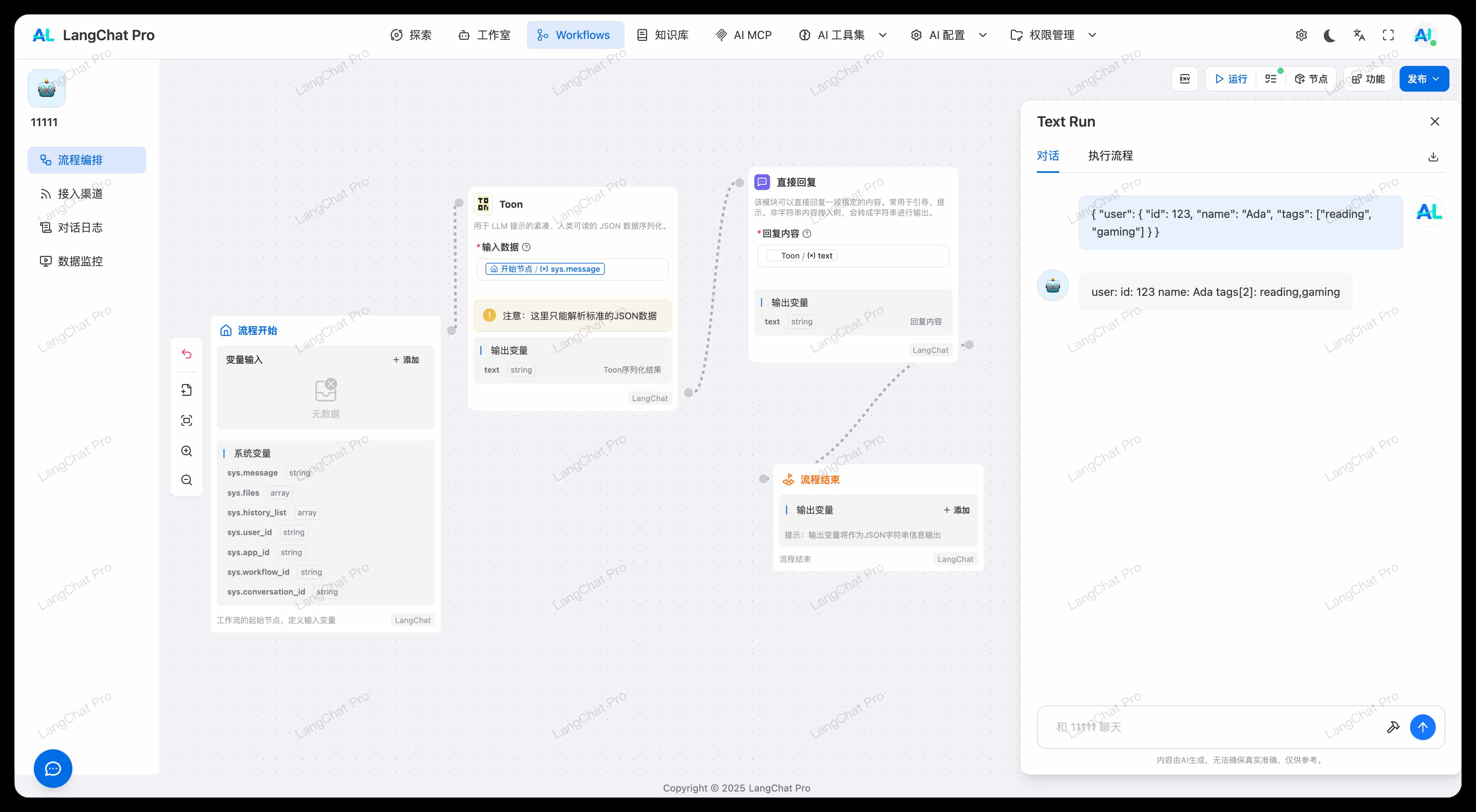Toggle fullscreen mode icon
This screenshot has width=1476, height=812.
[1388, 35]
